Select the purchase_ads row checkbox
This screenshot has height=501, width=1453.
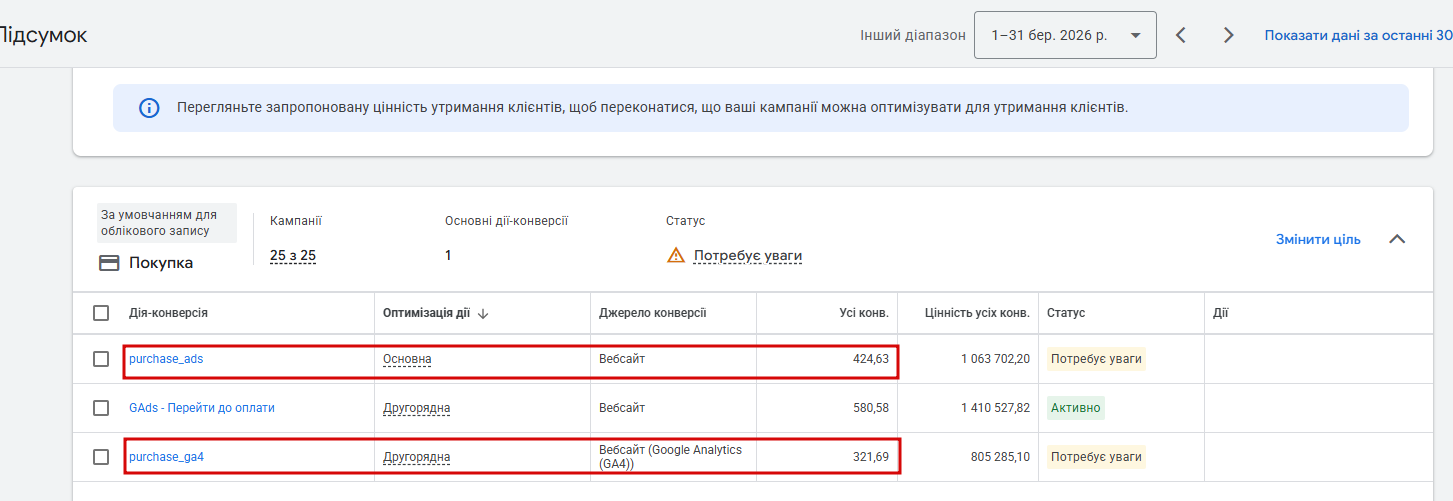pyautogui.click(x=101, y=359)
